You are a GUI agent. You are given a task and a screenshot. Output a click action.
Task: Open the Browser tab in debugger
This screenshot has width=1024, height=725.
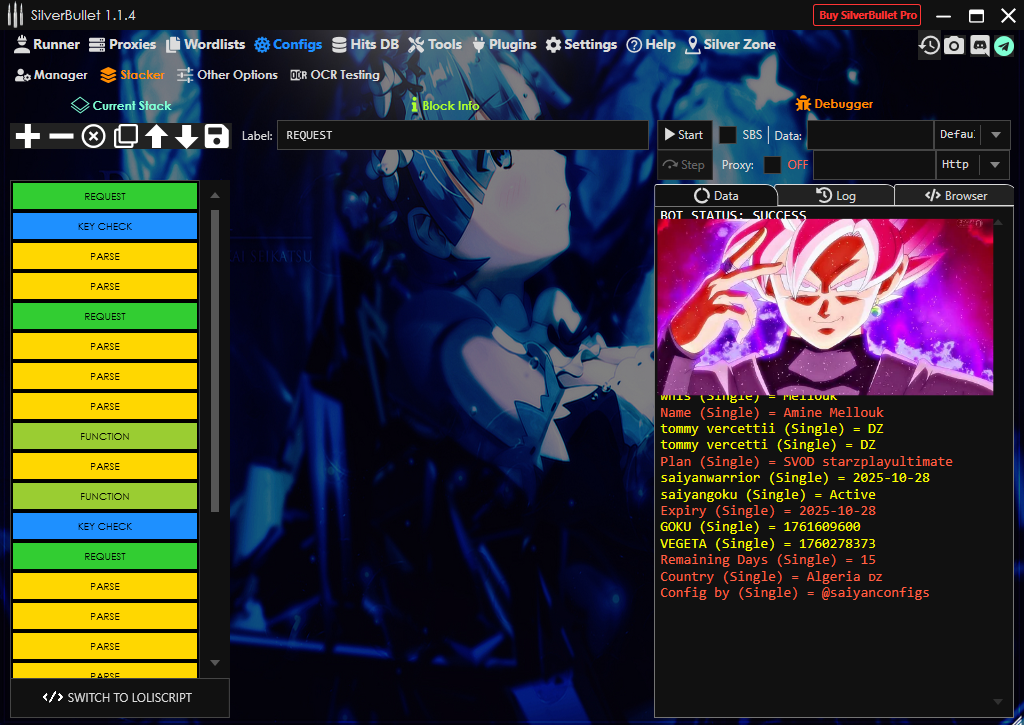(x=955, y=195)
